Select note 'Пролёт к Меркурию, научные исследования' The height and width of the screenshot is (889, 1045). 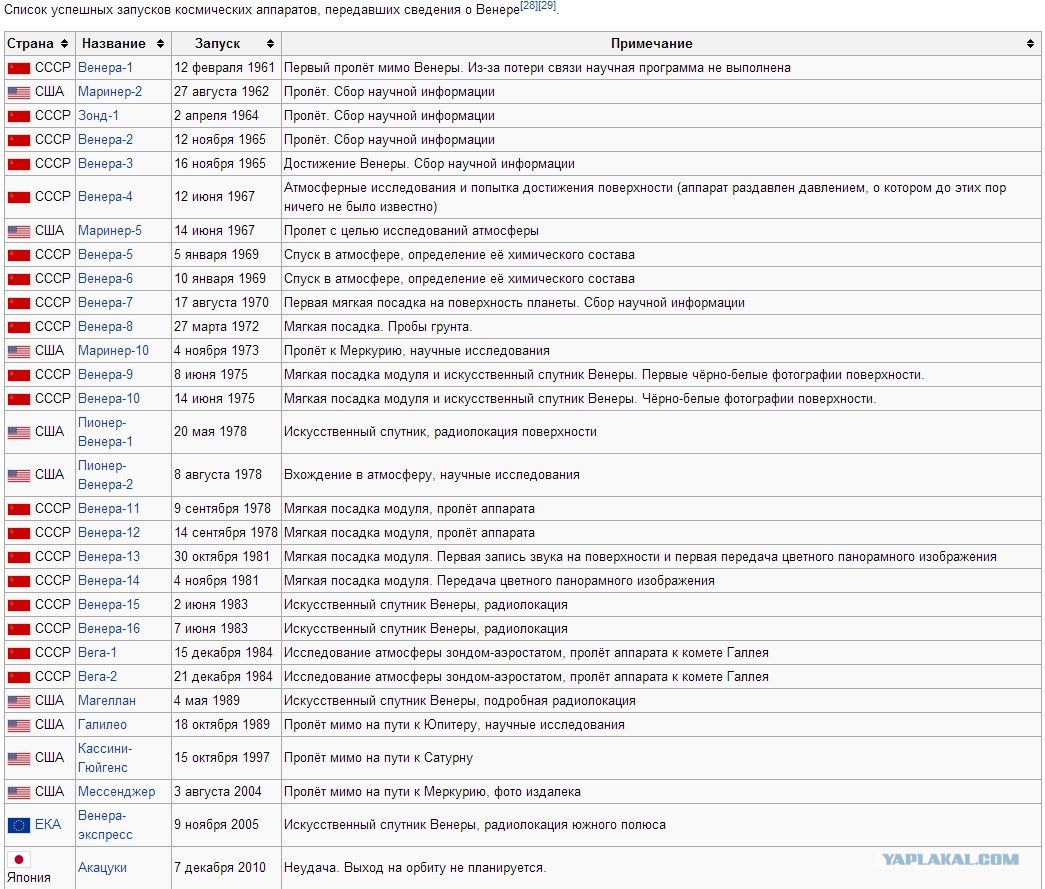pyautogui.click(x=417, y=351)
